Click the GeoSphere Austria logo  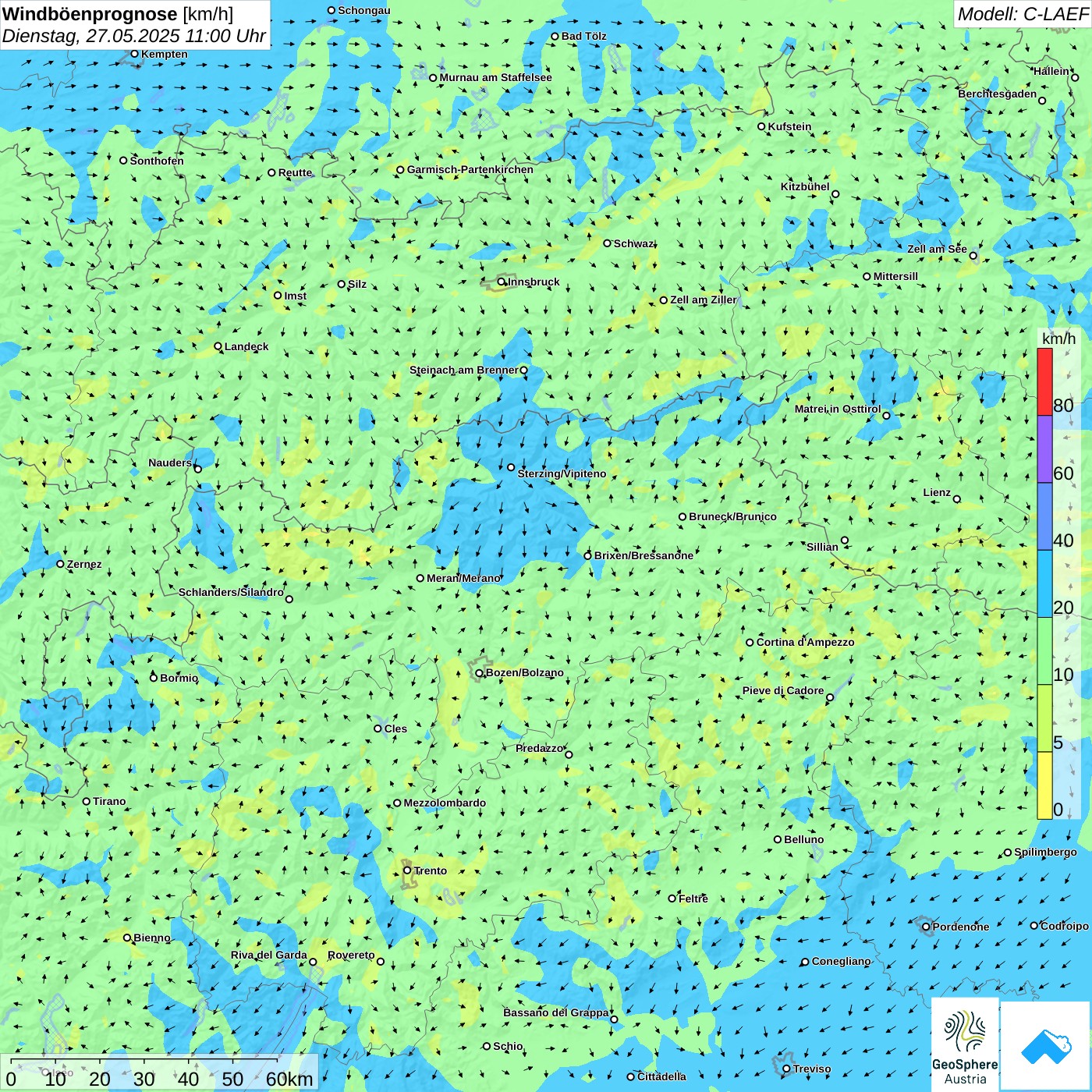coord(965,1044)
